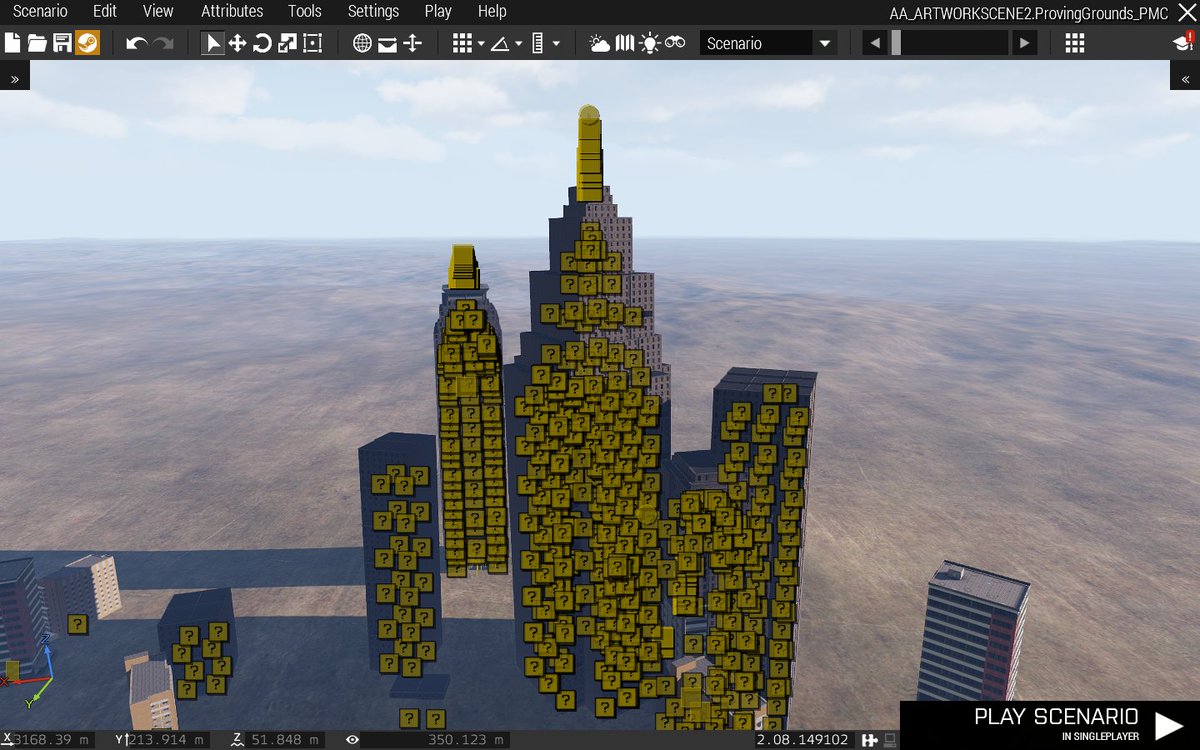The height and width of the screenshot is (750, 1200).
Task: Save the scenario with the floppy icon
Action: (x=62, y=43)
